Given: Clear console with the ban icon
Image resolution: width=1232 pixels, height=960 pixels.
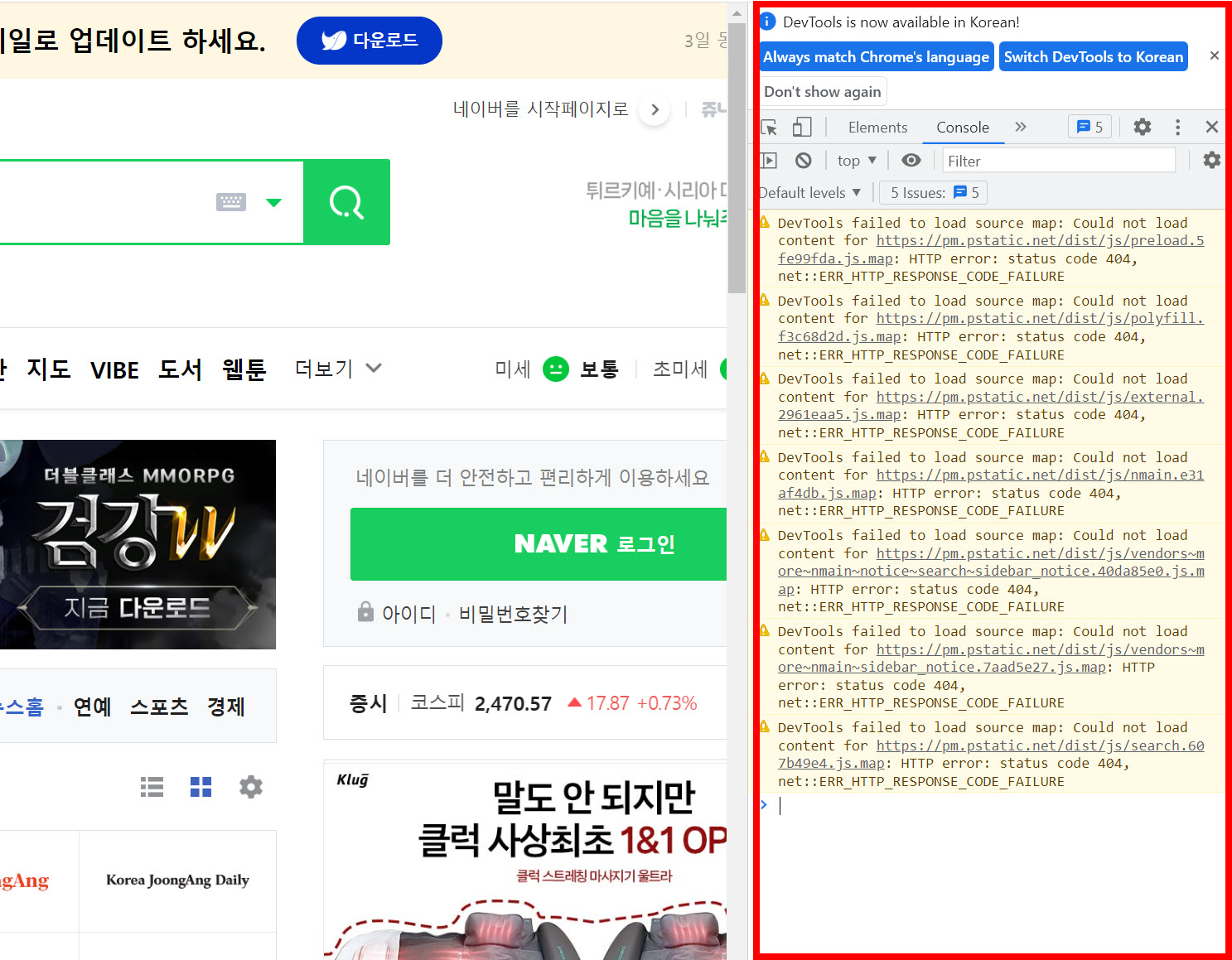Looking at the screenshot, I should [x=803, y=160].
